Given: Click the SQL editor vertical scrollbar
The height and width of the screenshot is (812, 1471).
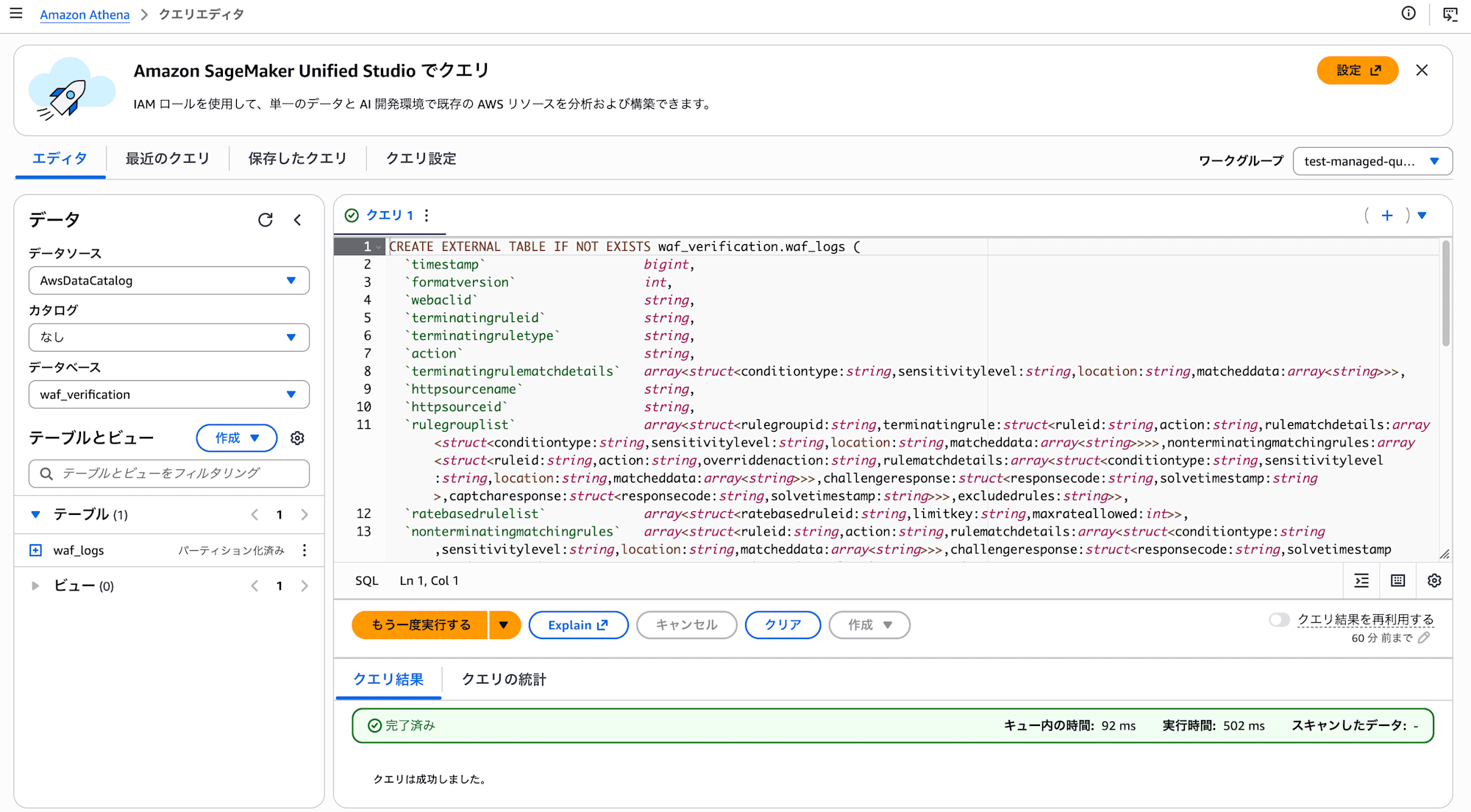Looking at the screenshot, I should [x=1445, y=294].
